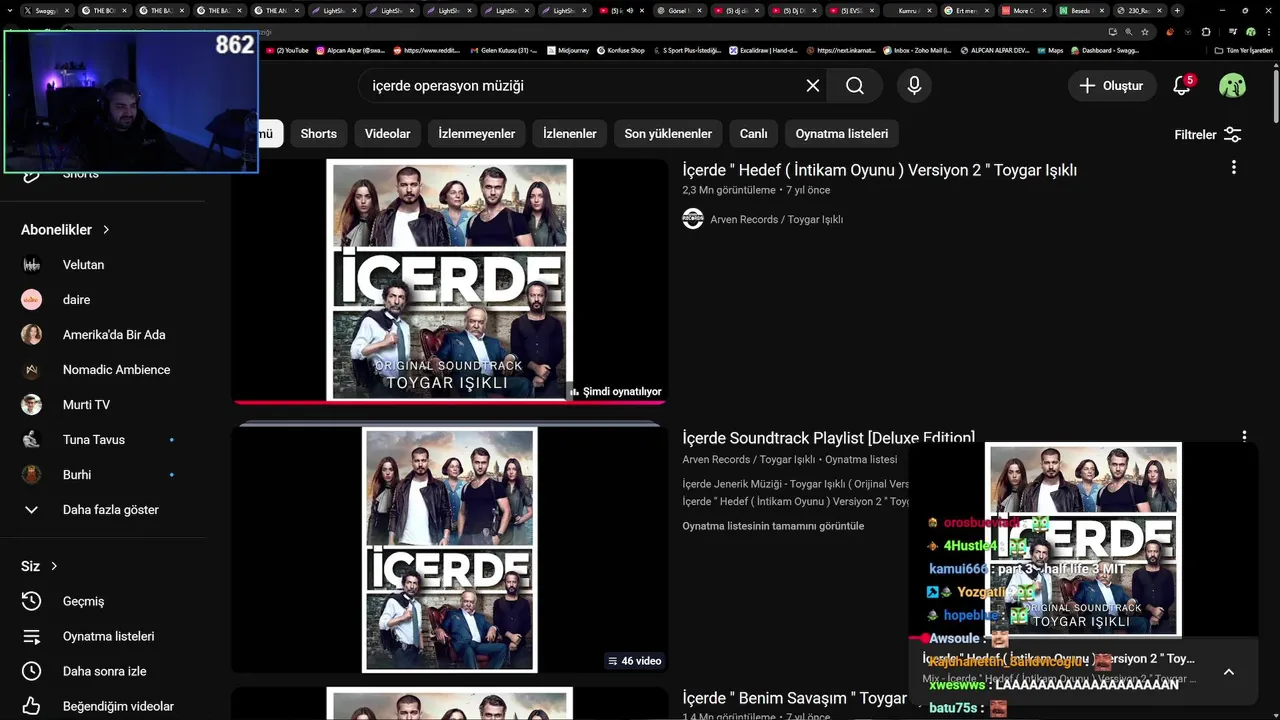1280x720 pixels.
Task: Open Abonelikler section arrow
Action: pos(106,230)
